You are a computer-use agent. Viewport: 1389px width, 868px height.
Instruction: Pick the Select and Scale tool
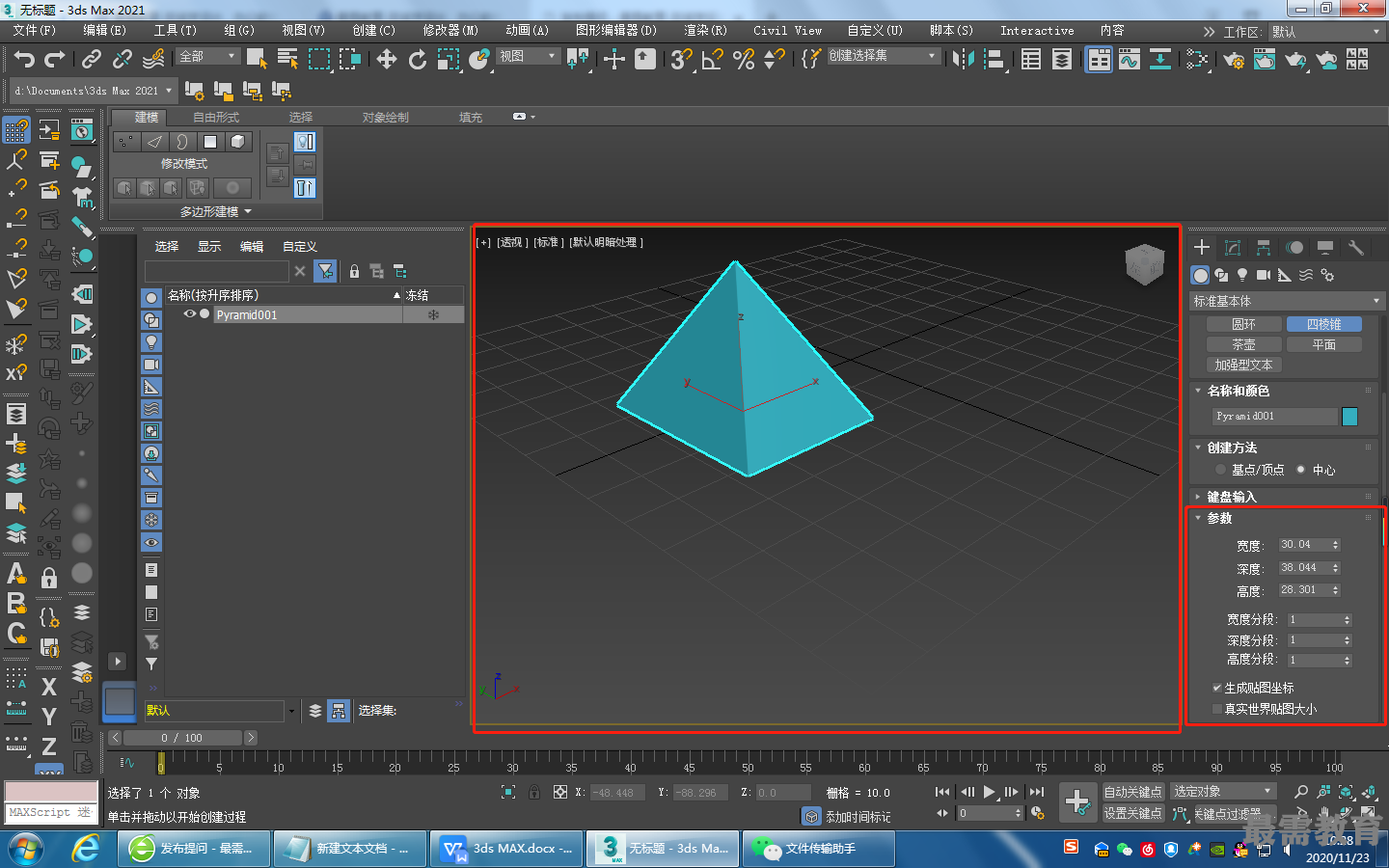tap(449, 60)
